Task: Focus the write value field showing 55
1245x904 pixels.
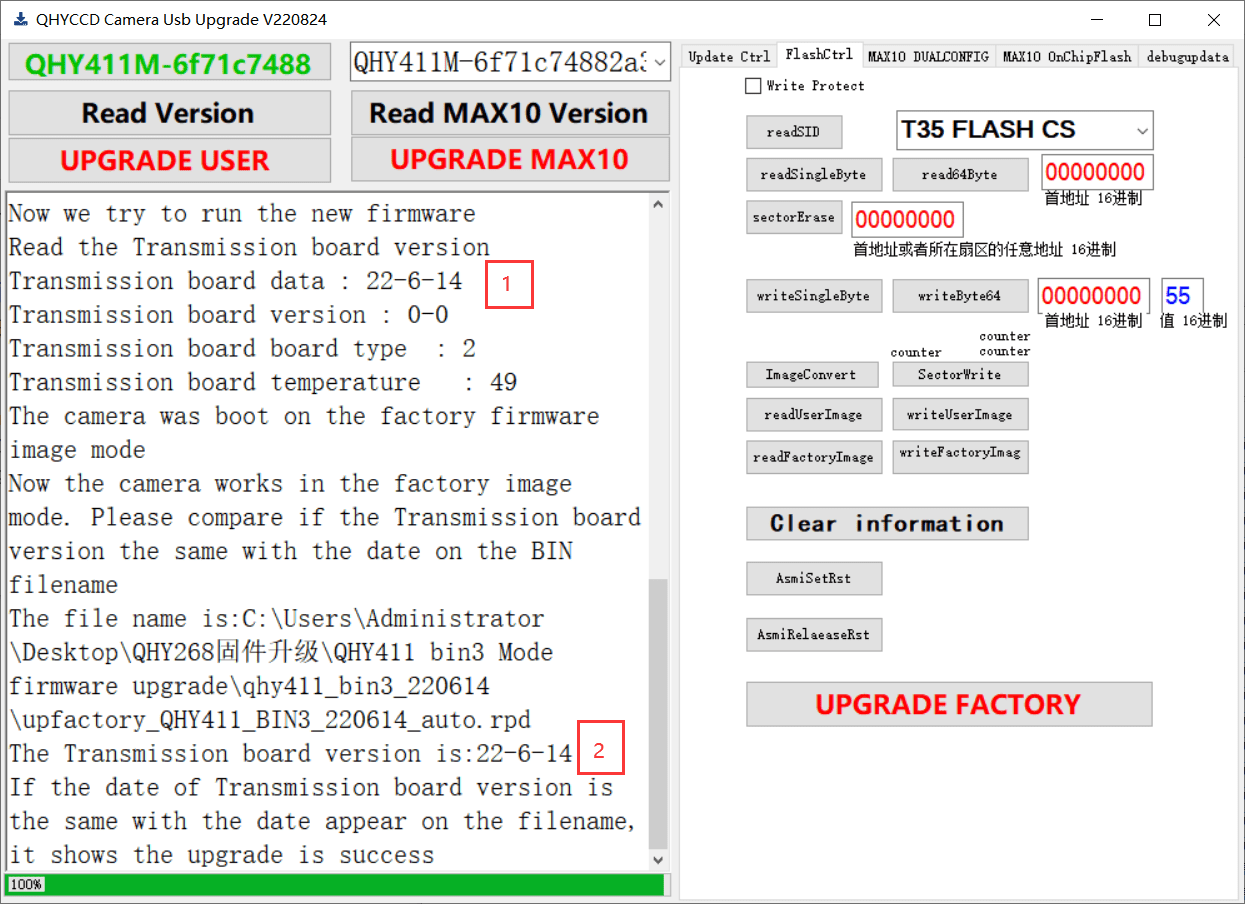Action: pyautogui.click(x=1182, y=296)
